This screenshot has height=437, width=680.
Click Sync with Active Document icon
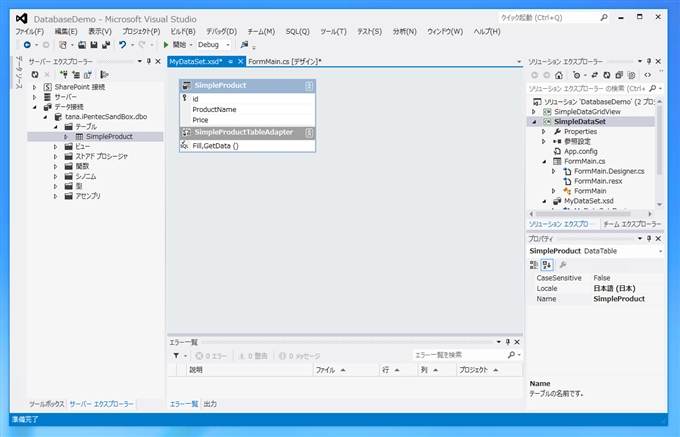(595, 75)
